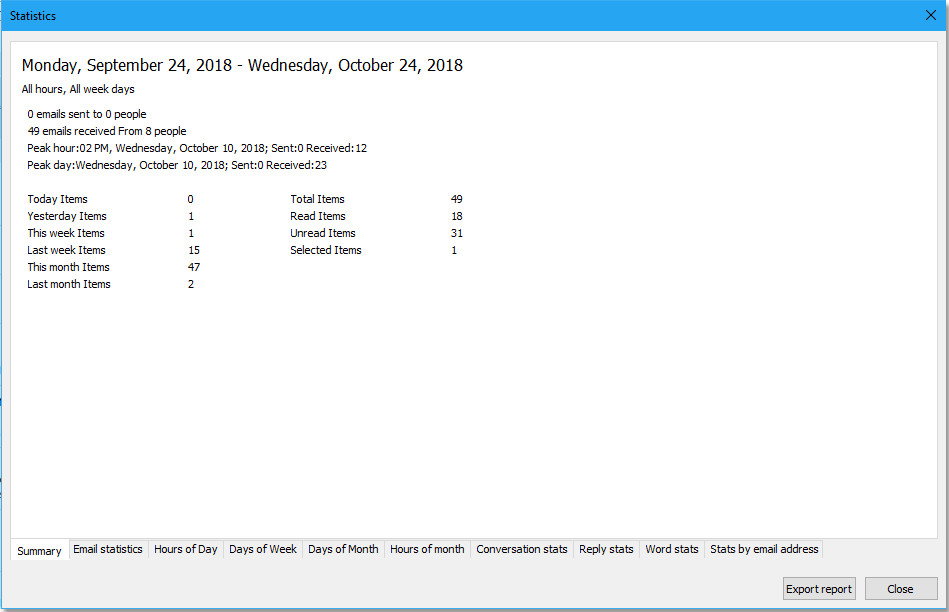Click the This month Items label

pyautogui.click(x=68, y=267)
